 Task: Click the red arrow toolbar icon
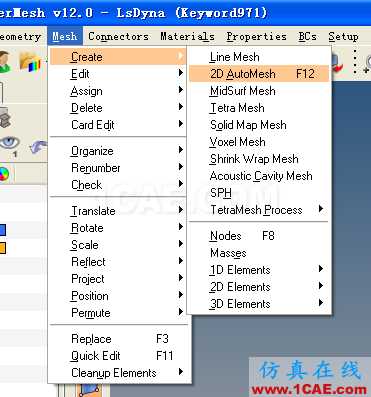pyautogui.click(x=337, y=64)
